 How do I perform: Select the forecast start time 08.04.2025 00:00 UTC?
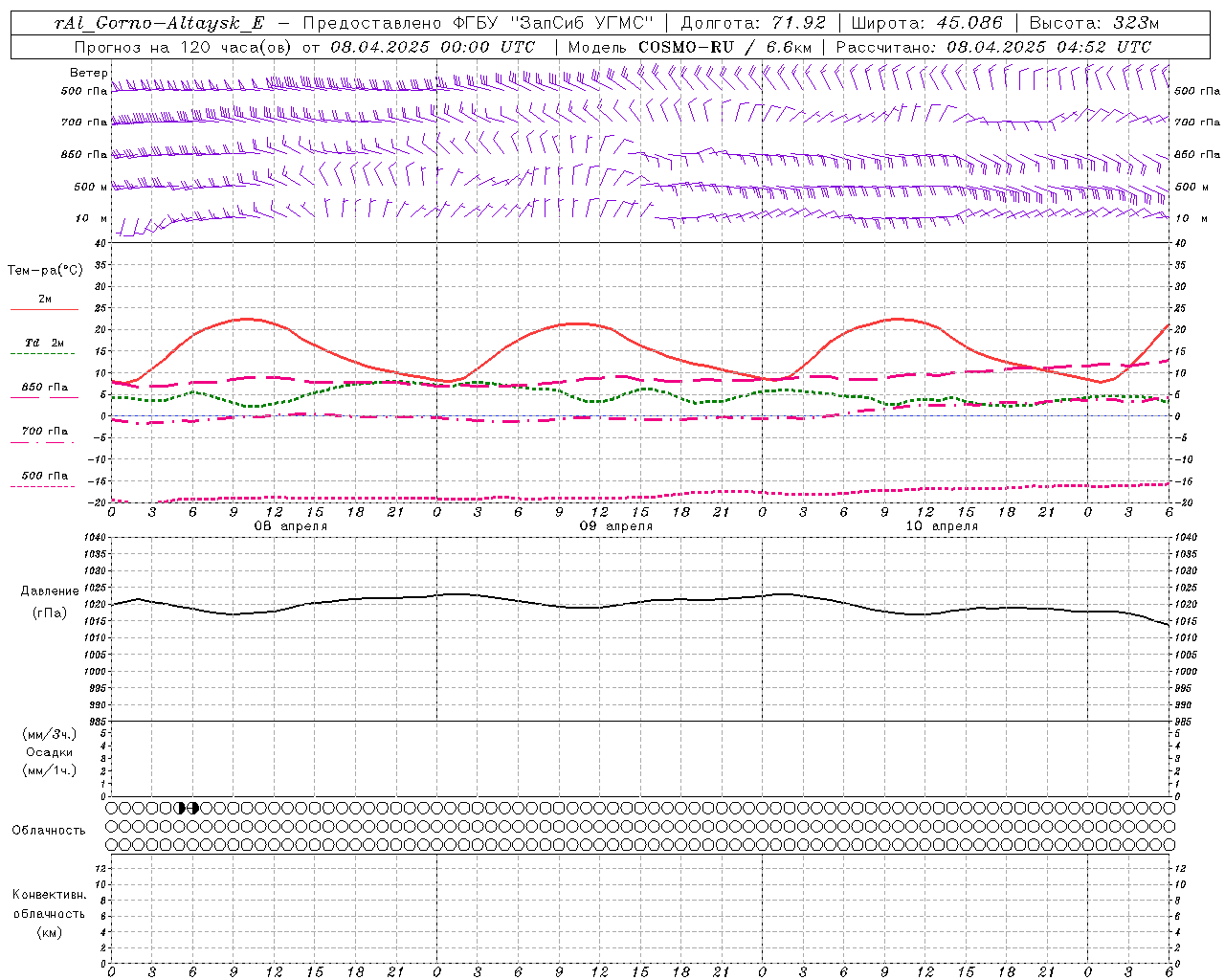click(x=433, y=47)
